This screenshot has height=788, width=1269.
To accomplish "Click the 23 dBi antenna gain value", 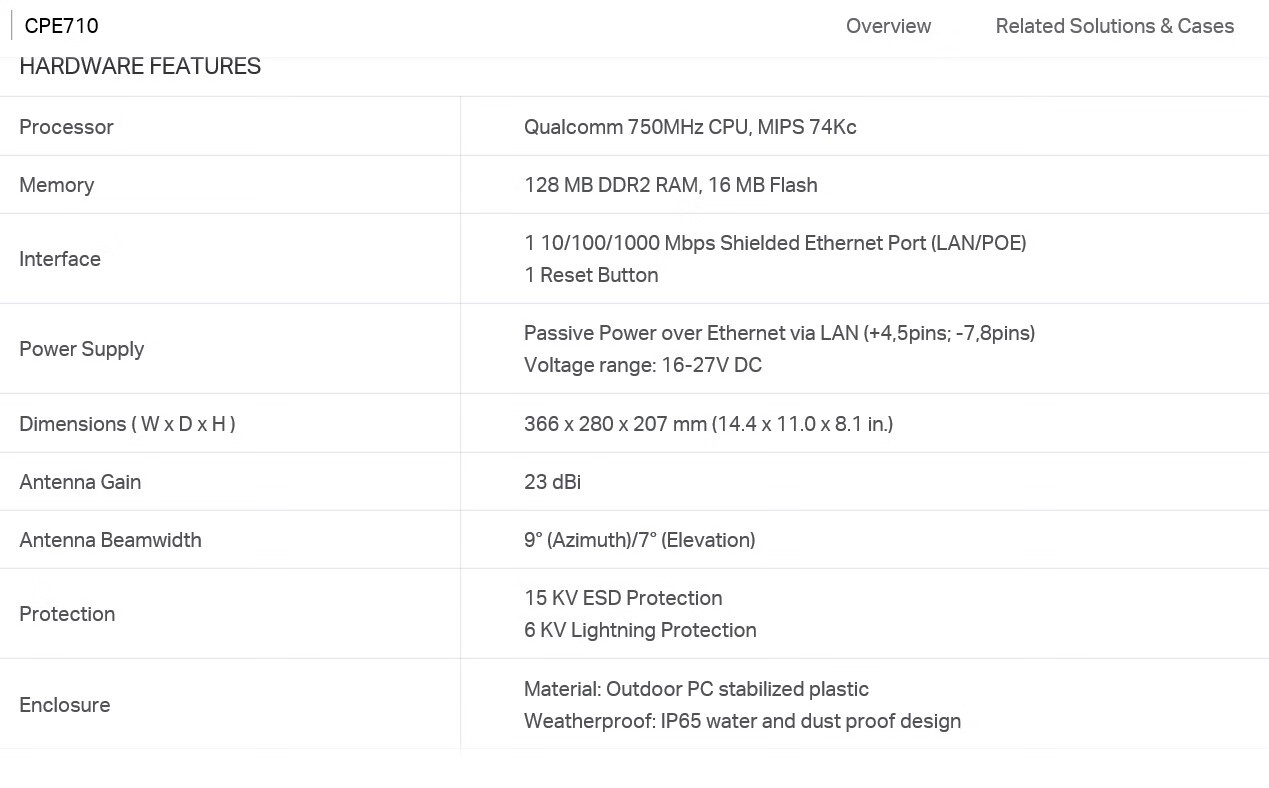I will coord(552,482).
